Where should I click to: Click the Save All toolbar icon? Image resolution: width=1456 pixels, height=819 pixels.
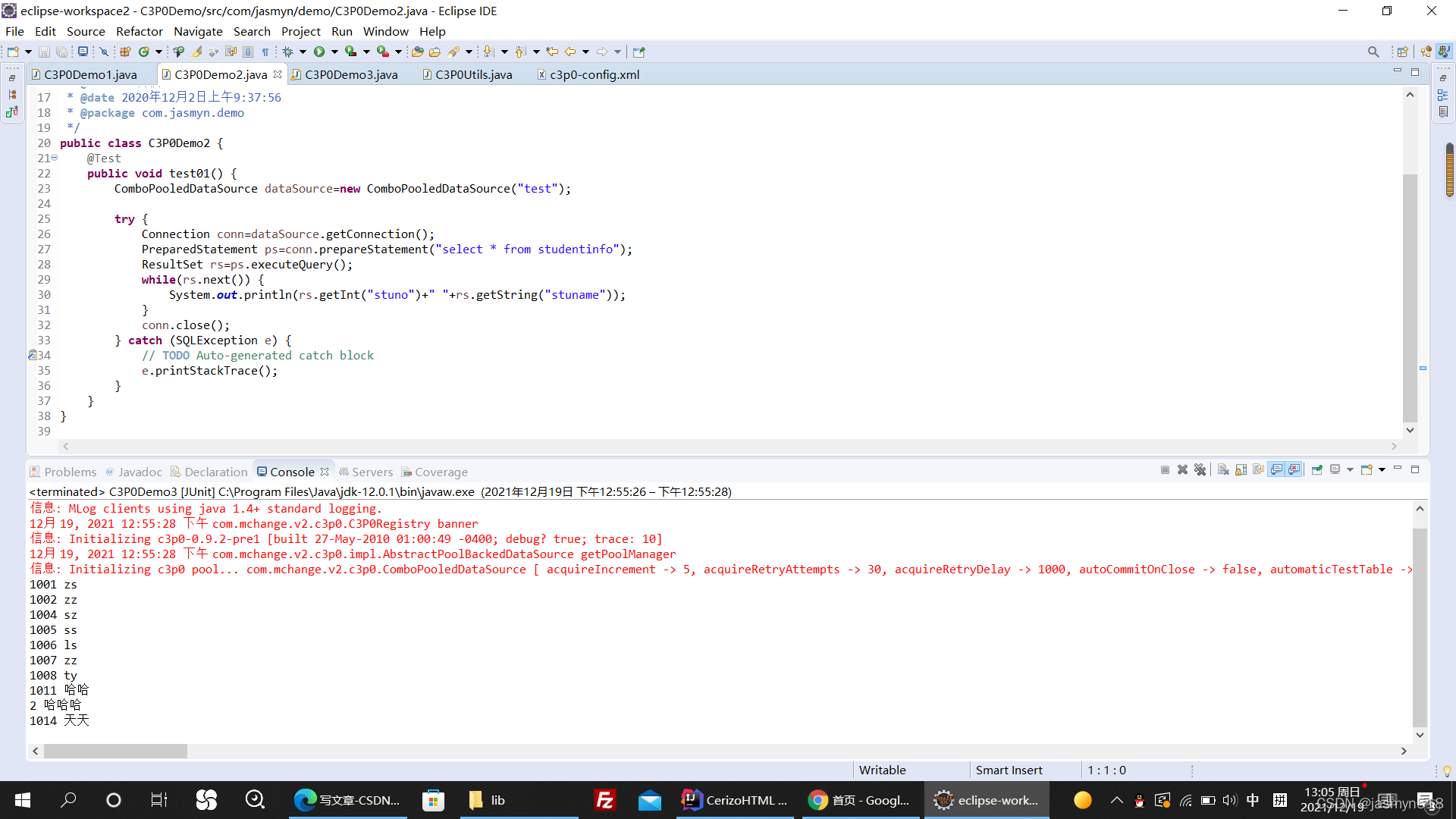point(61,52)
